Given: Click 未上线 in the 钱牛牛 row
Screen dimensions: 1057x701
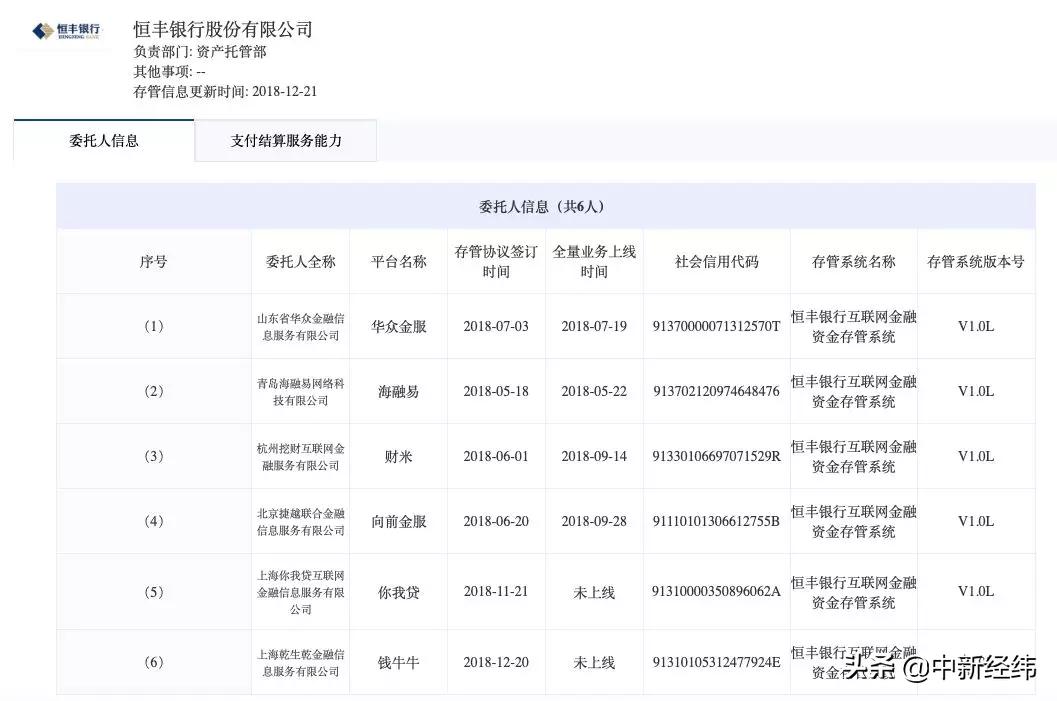Looking at the screenshot, I should (594, 663).
